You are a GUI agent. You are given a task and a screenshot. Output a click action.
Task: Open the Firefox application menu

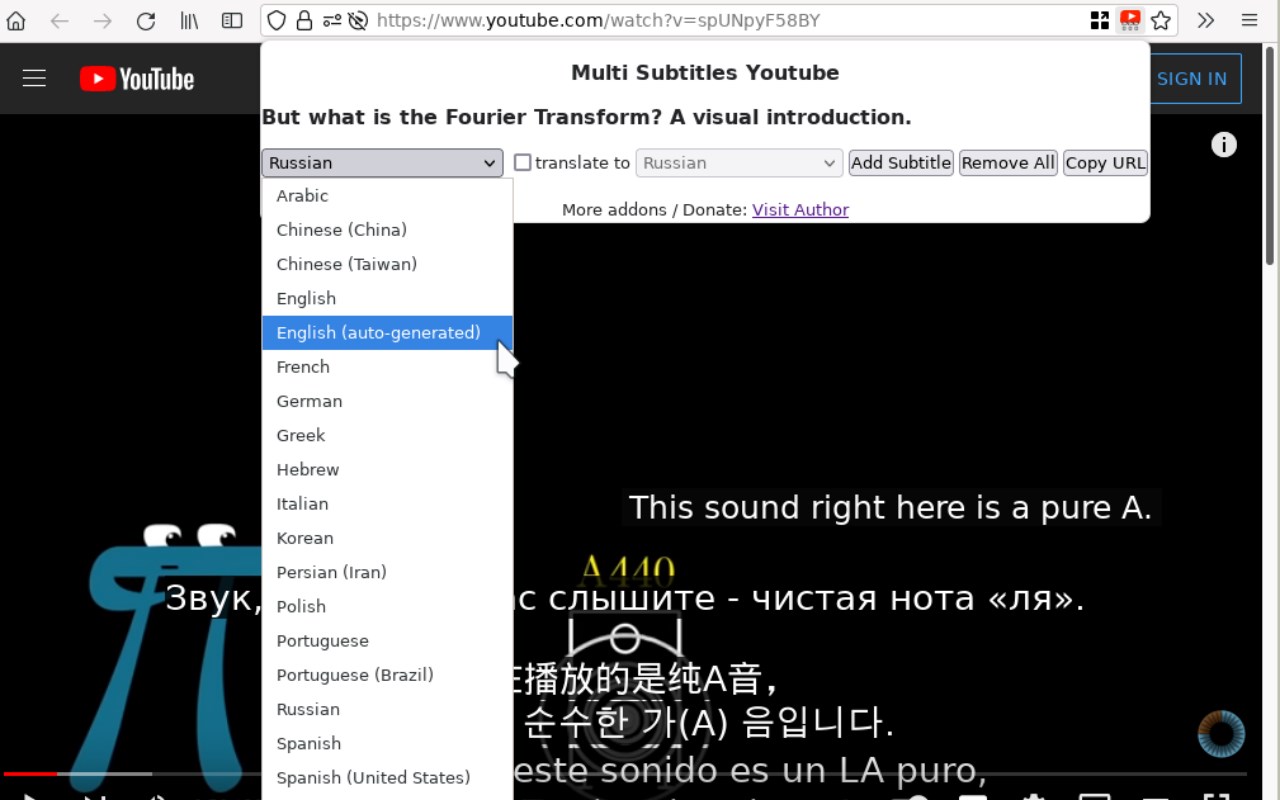pyautogui.click(x=1249, y=20)
